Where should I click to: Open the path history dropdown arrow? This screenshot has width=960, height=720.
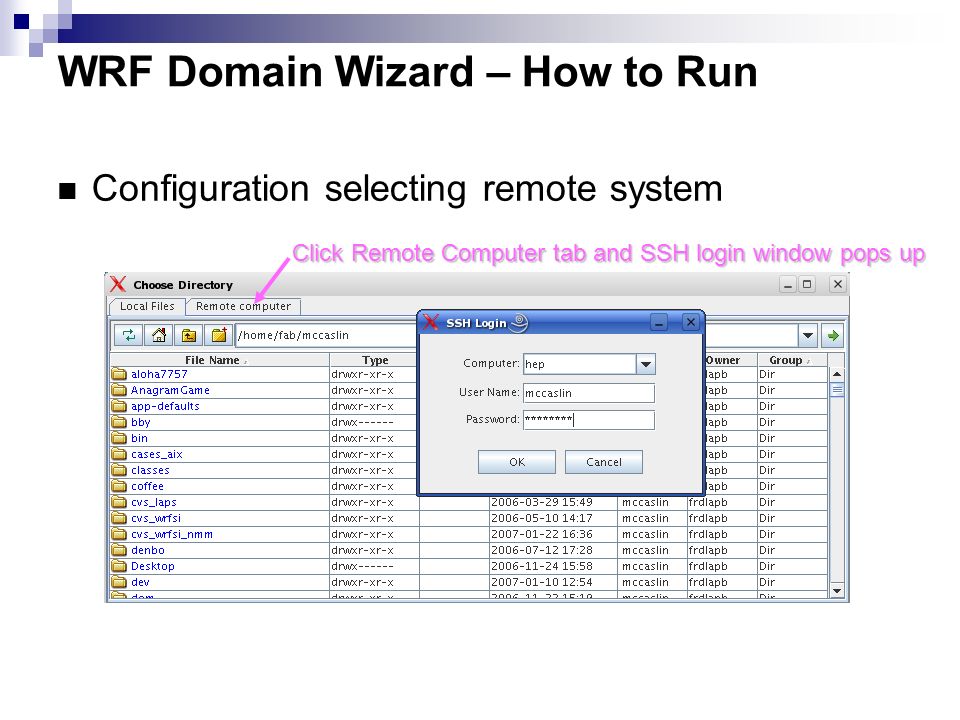click(x=808, y=336)
